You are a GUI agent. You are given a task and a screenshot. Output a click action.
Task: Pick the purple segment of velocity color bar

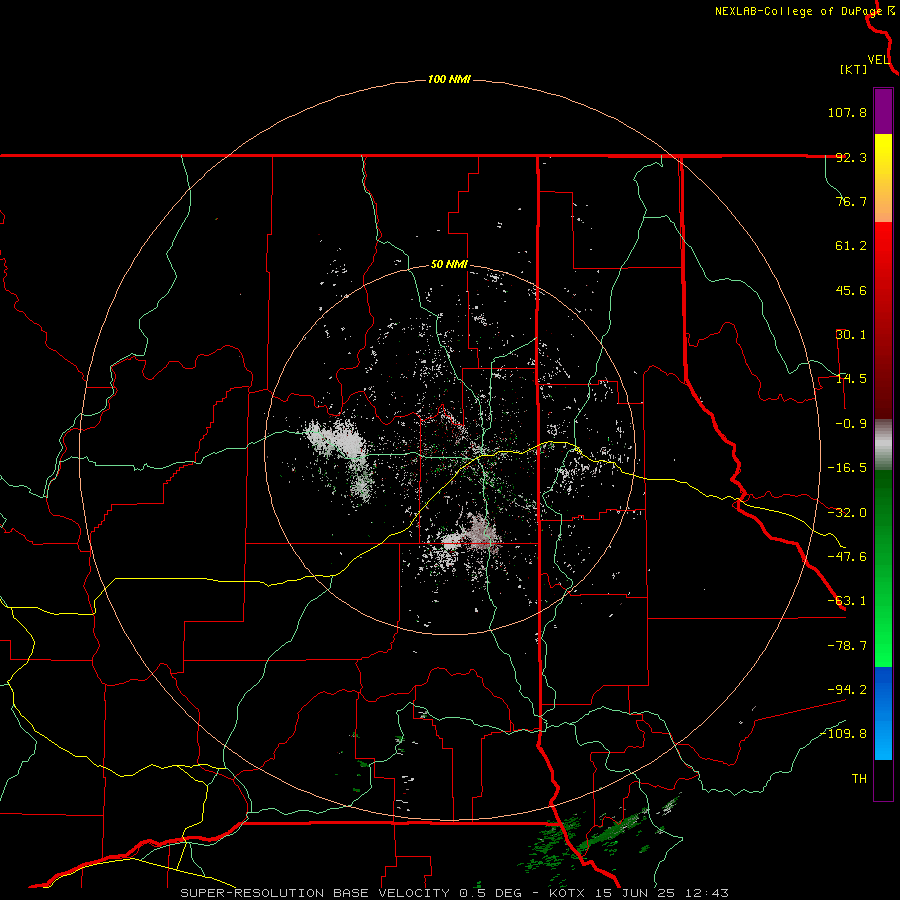[x=883, y=111]
